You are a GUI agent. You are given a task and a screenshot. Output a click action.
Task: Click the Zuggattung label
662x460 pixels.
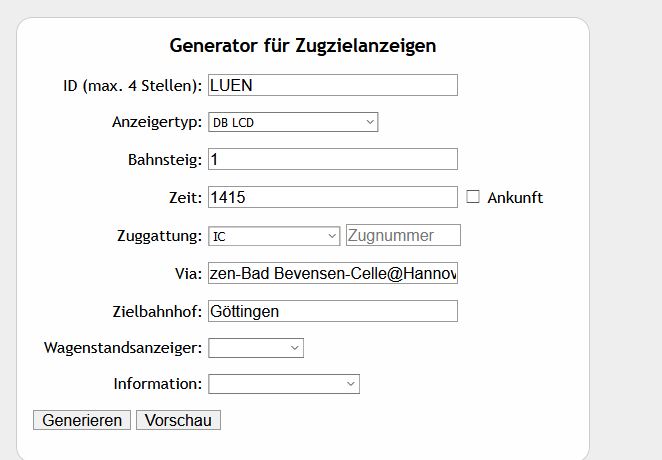[x=159, y=236]
